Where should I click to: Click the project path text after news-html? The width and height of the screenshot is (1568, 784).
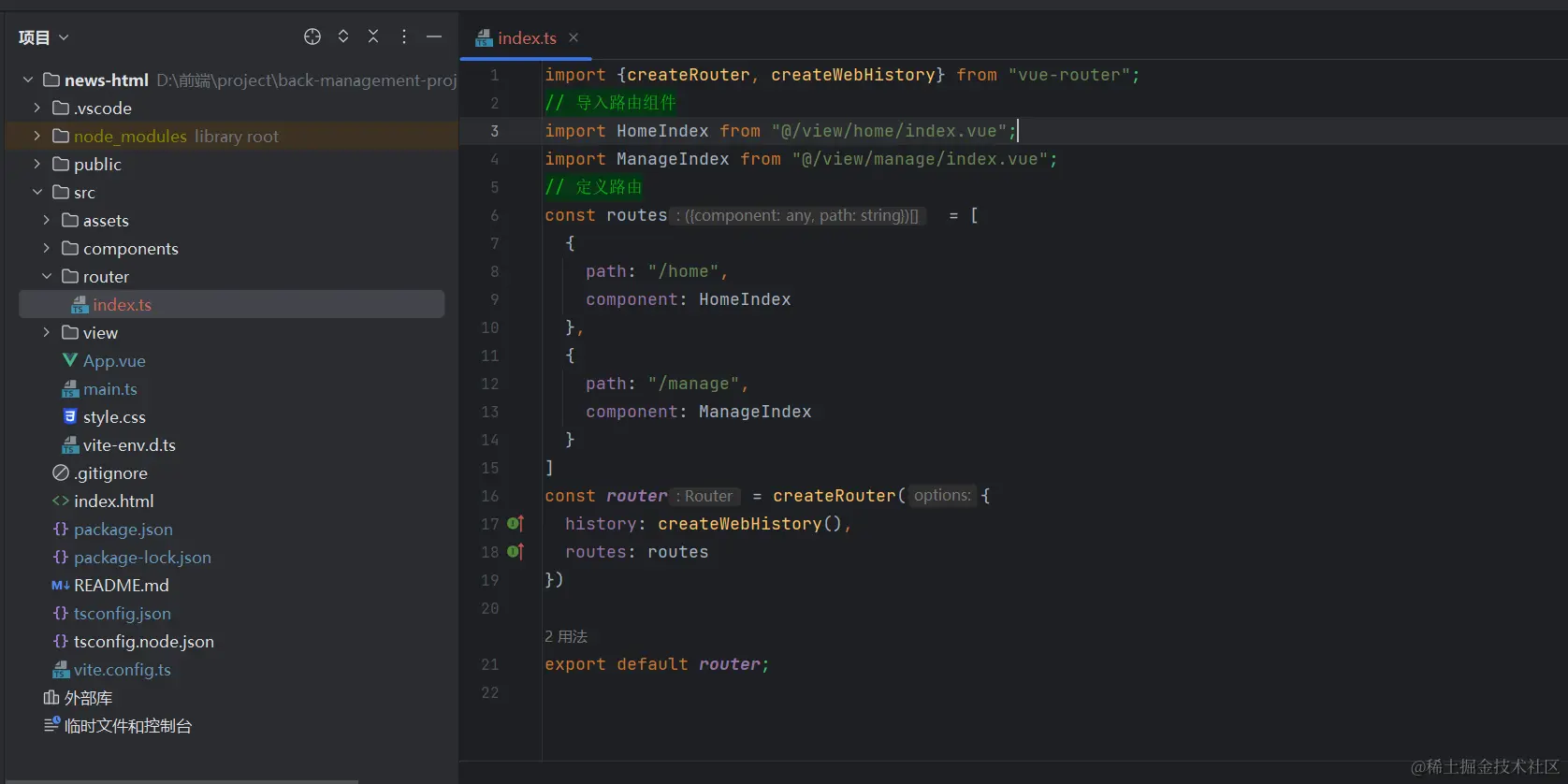point(307,80)
